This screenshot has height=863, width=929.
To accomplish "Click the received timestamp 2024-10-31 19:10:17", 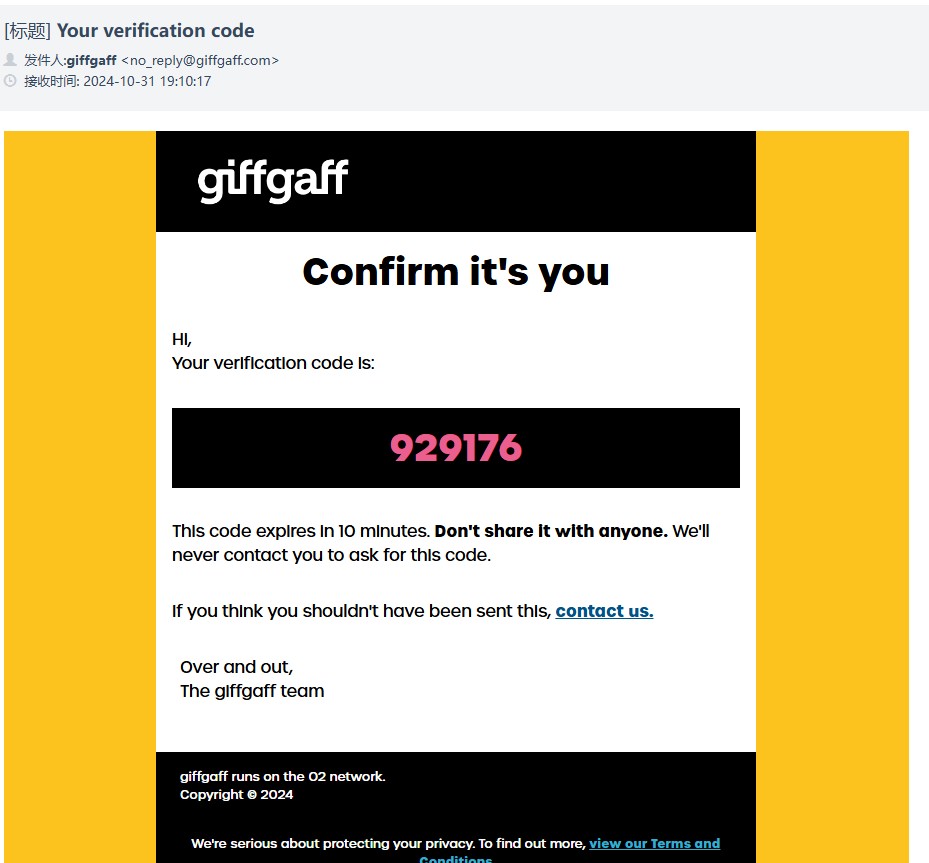I will click(x=147, y=81).
